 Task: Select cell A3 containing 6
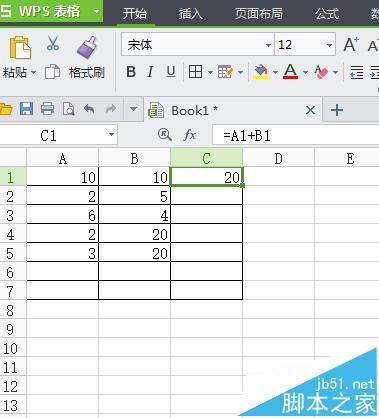[63, 215]
